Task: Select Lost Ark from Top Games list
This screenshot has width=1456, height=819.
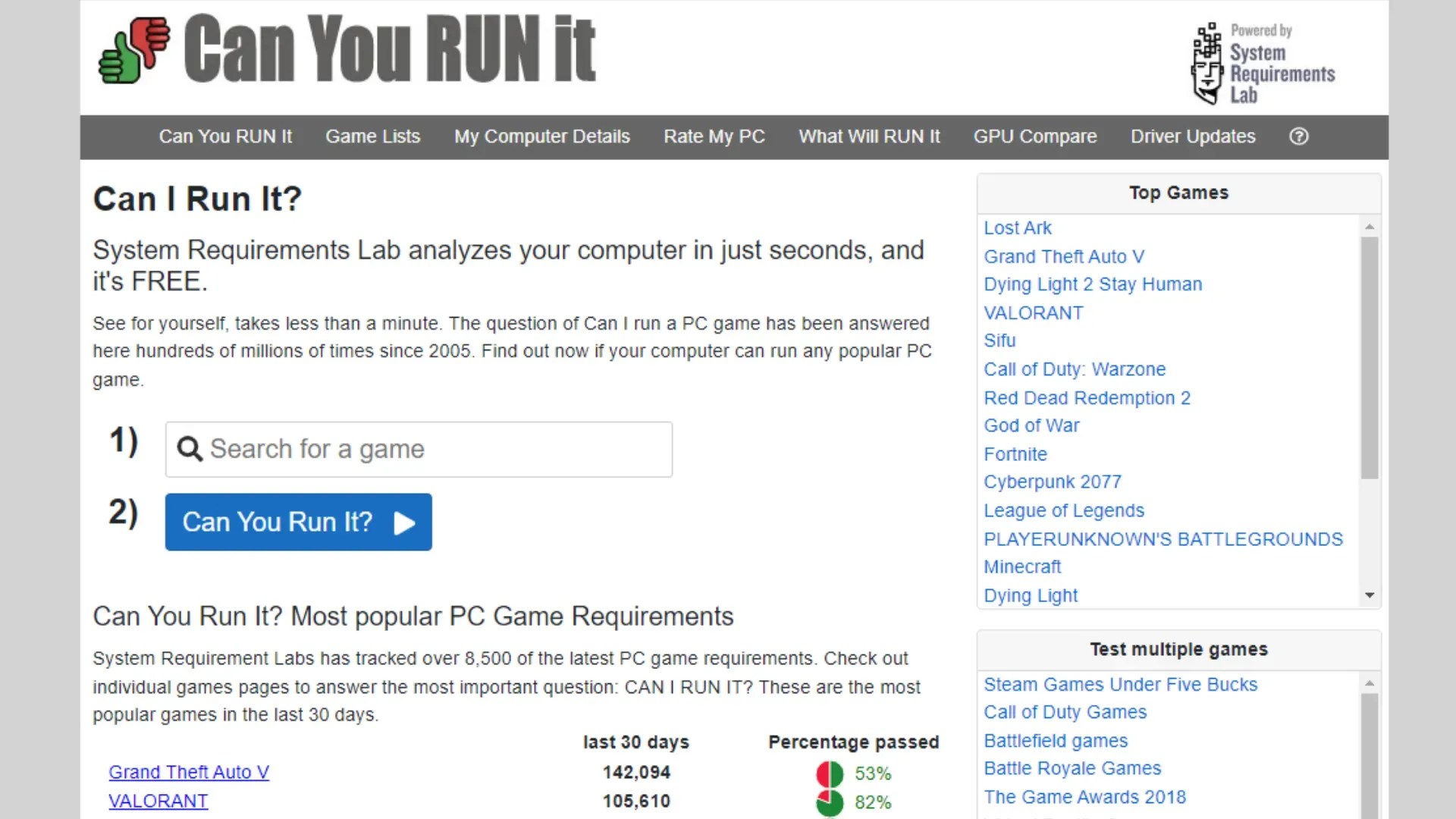Action: point(1018,227)
